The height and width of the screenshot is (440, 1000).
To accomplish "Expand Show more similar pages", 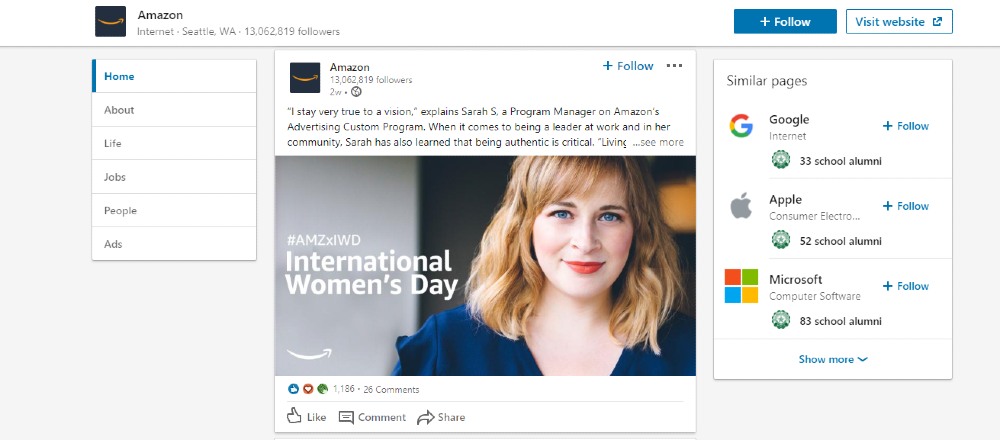I will click(832, 360).
